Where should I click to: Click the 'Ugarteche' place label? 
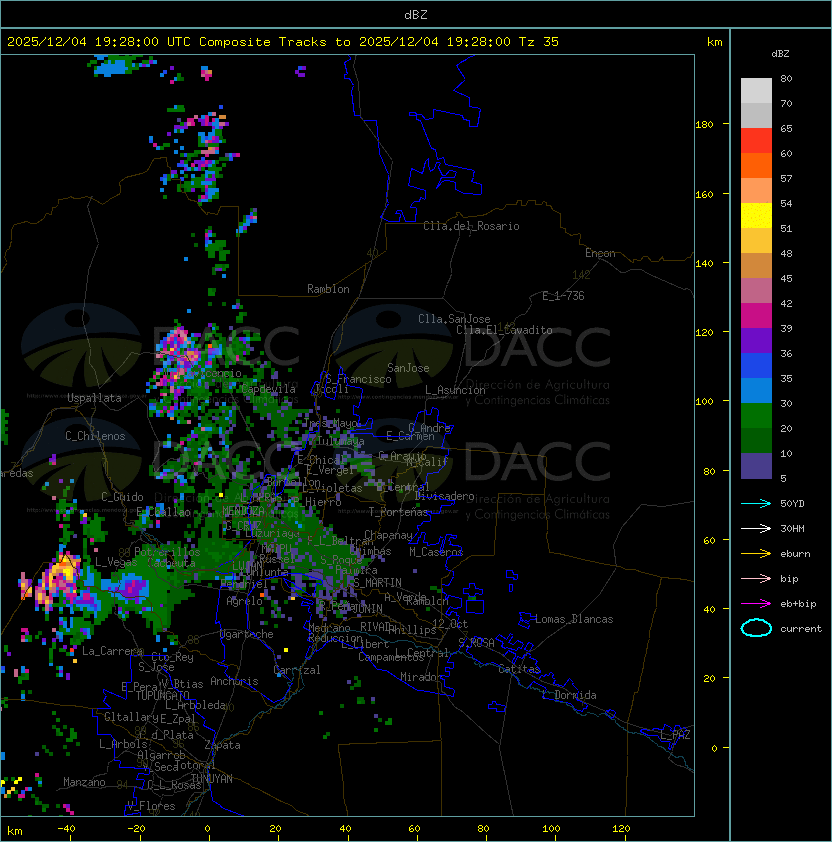[247, 634]
